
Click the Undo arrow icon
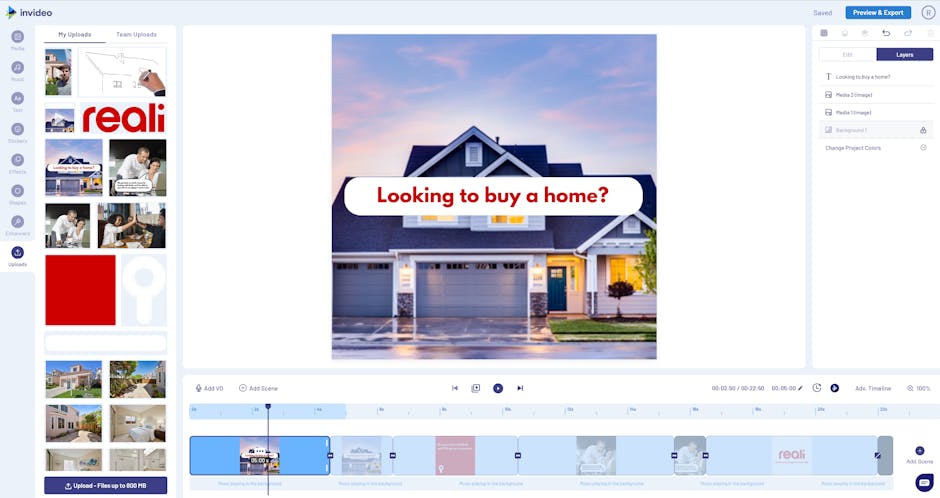[x=885, y=33]
